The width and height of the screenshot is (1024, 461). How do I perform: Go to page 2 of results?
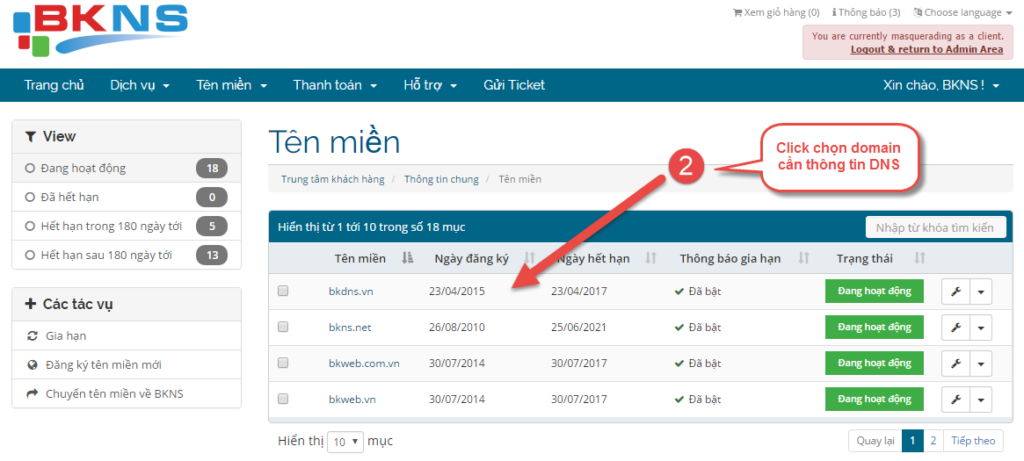coord(934,441)
